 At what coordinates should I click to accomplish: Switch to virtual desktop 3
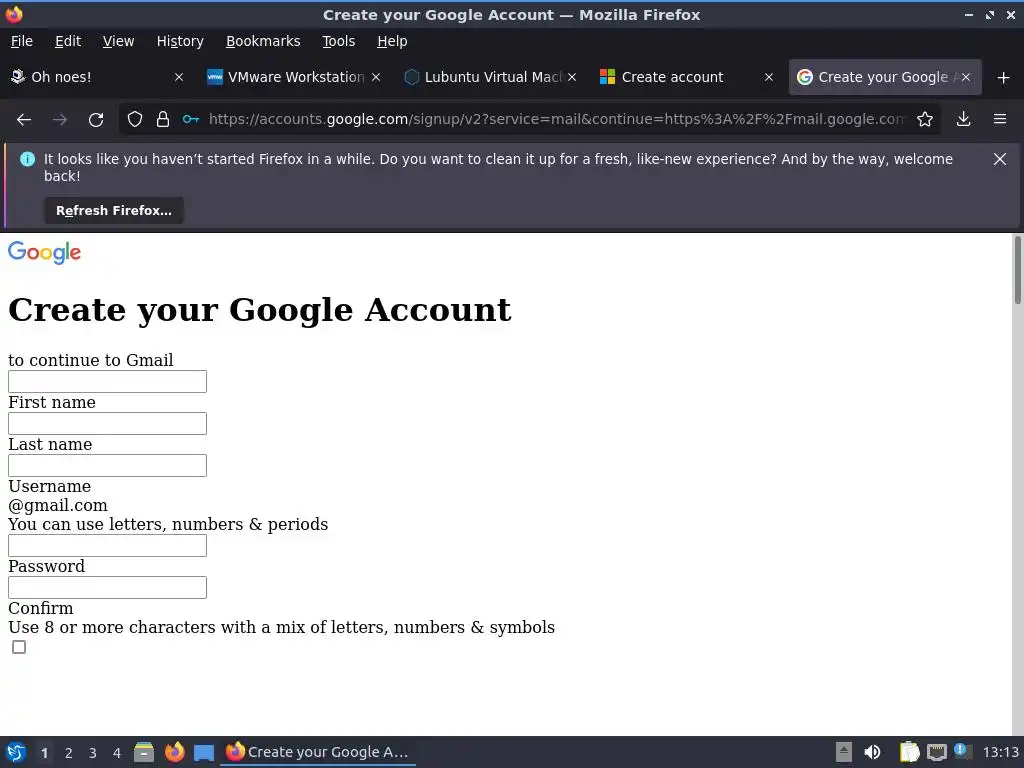point(93,753)
